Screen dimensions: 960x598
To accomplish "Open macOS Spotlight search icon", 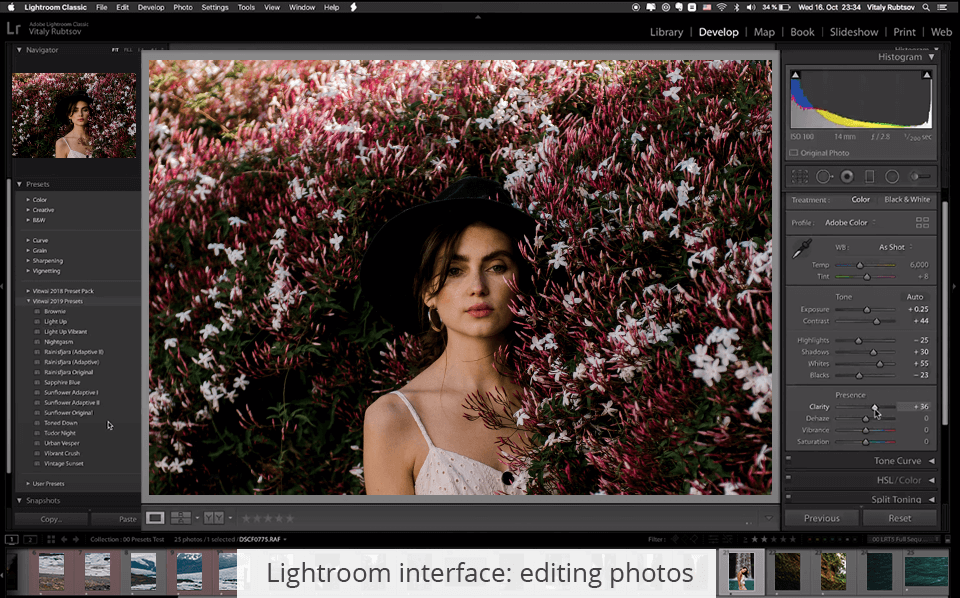I will coord(926,7).
